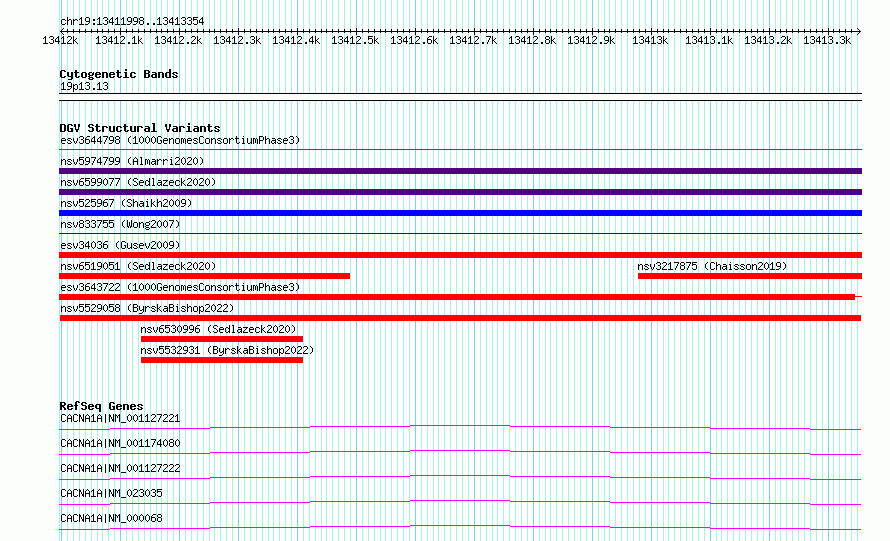Click the nsv833755 (Wong2007) label
The height and width of the screenshot is (541, 890).
[x=120, y=224]
